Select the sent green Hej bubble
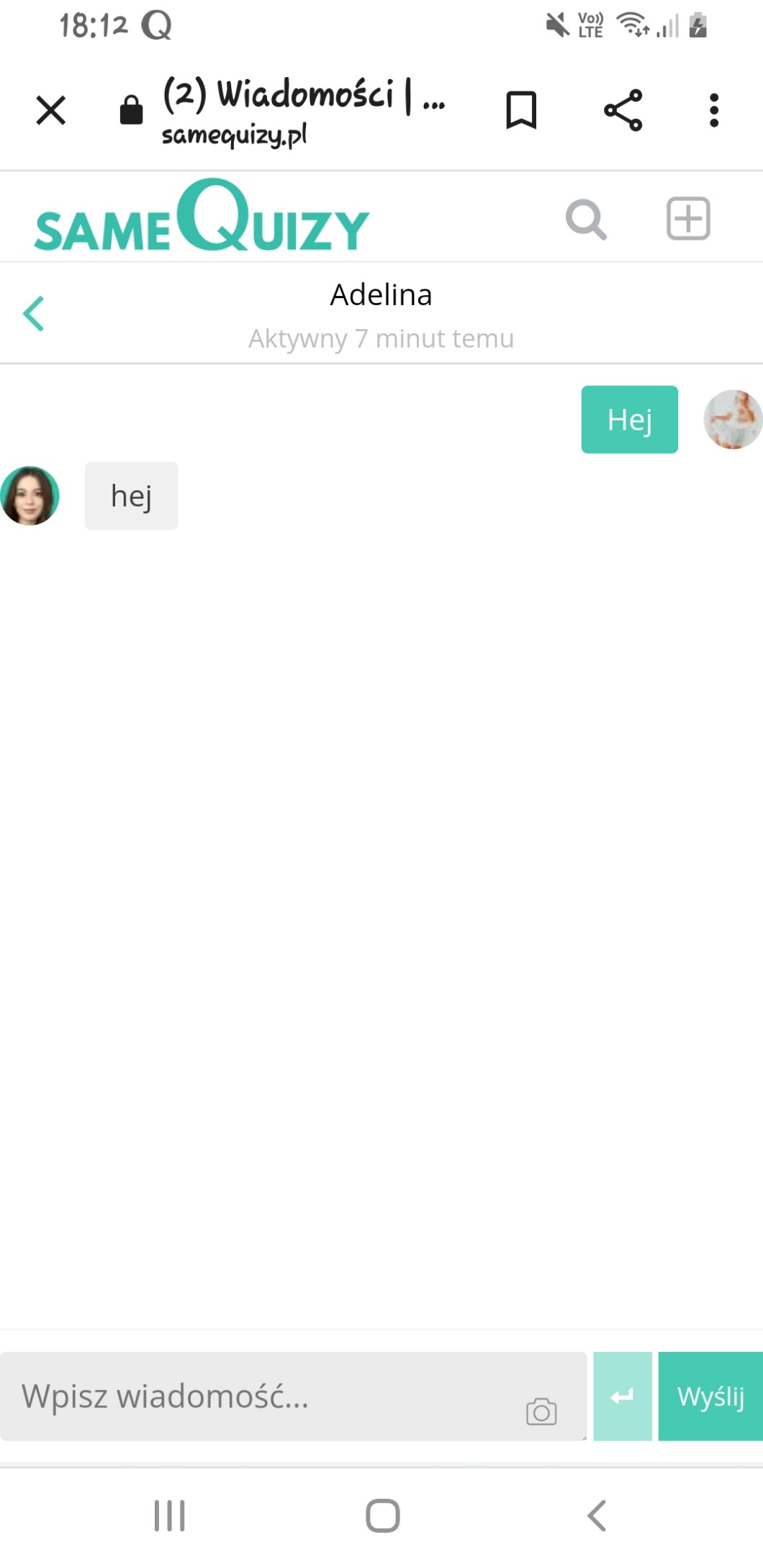This screenshot has width=763, height=1568. pyautogui.click(x=630, y=420)
